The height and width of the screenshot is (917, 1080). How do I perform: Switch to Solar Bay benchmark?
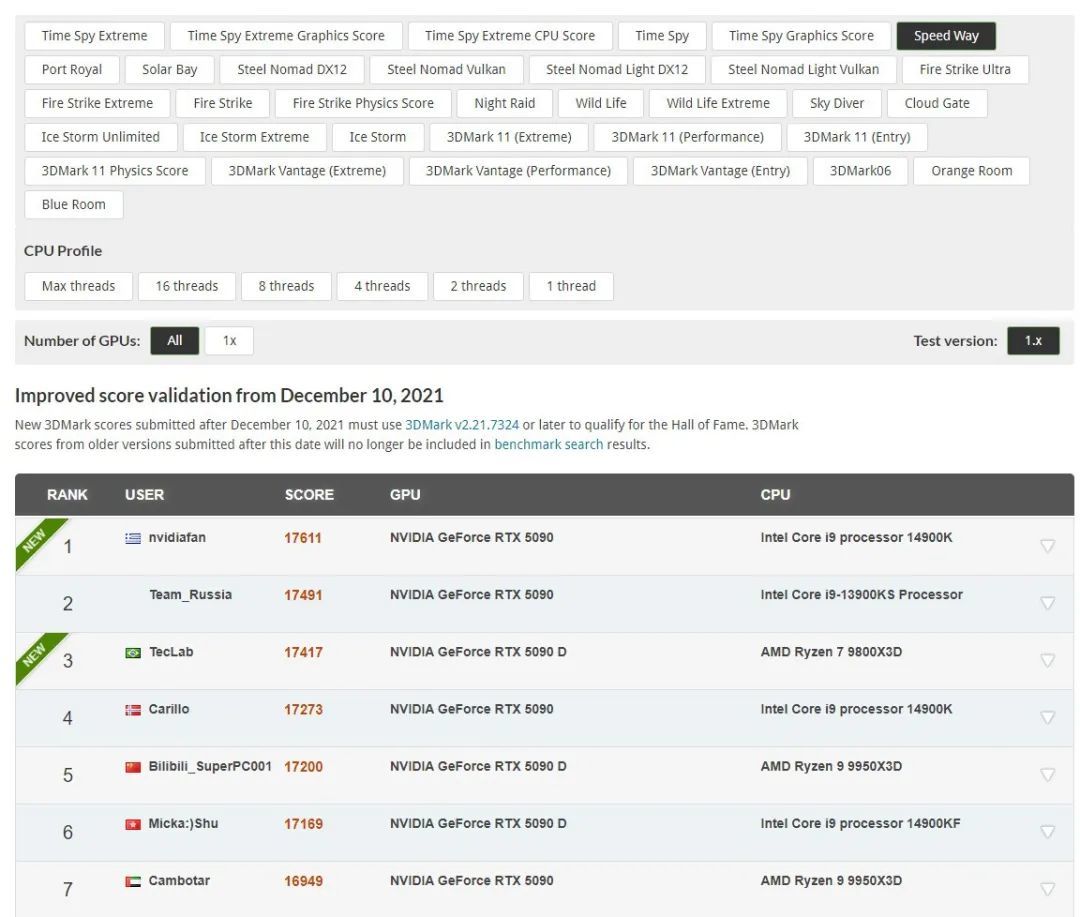169,70
